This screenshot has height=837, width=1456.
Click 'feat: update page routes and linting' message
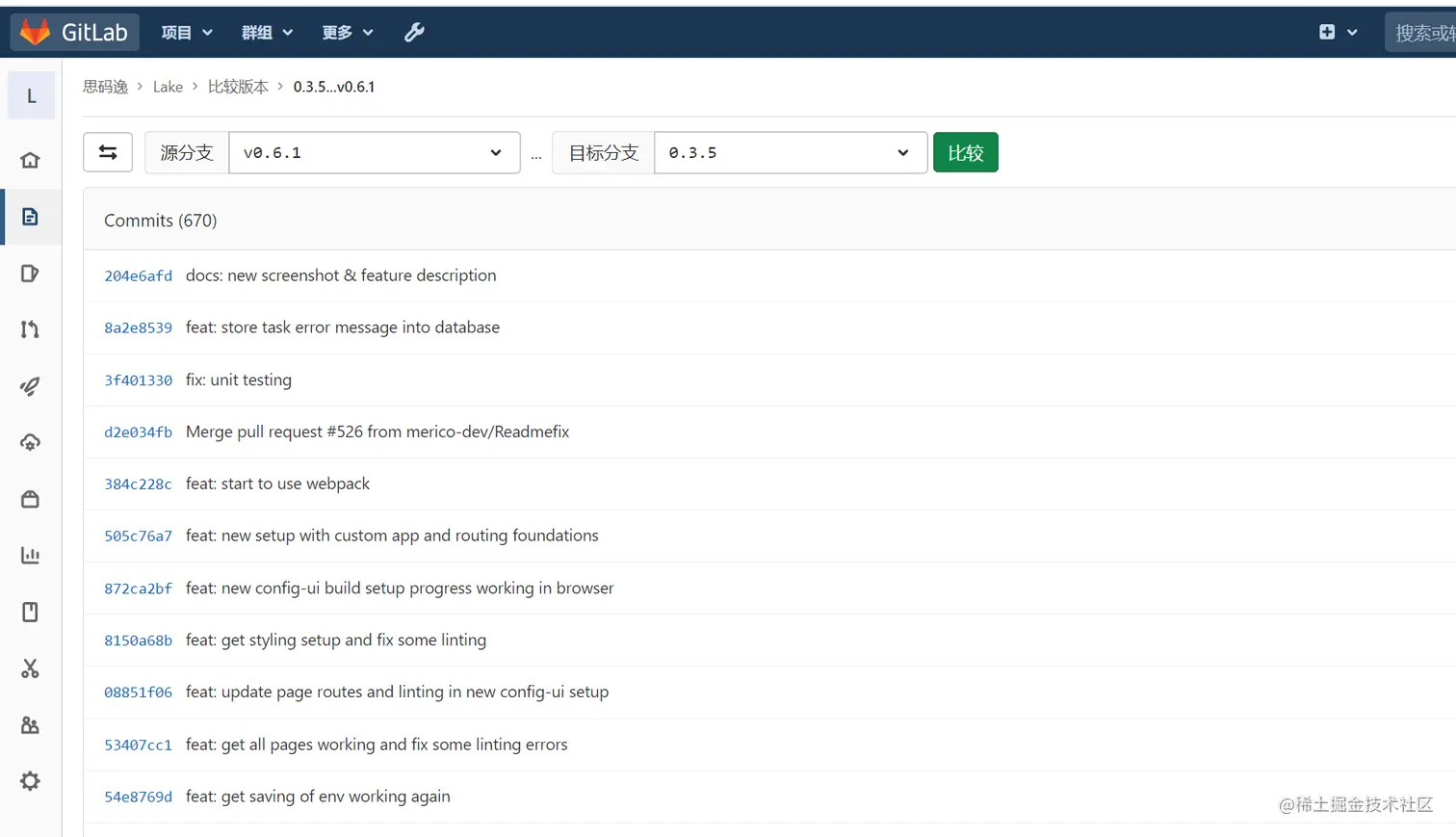click(x=398, y=692)
